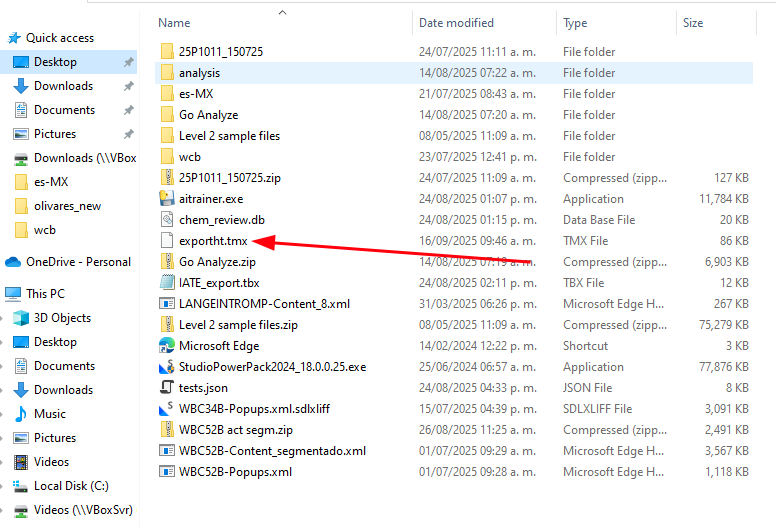Click the Quick access star icon
This screenshot has width=776, height=528.
click(x=14, y=38)
